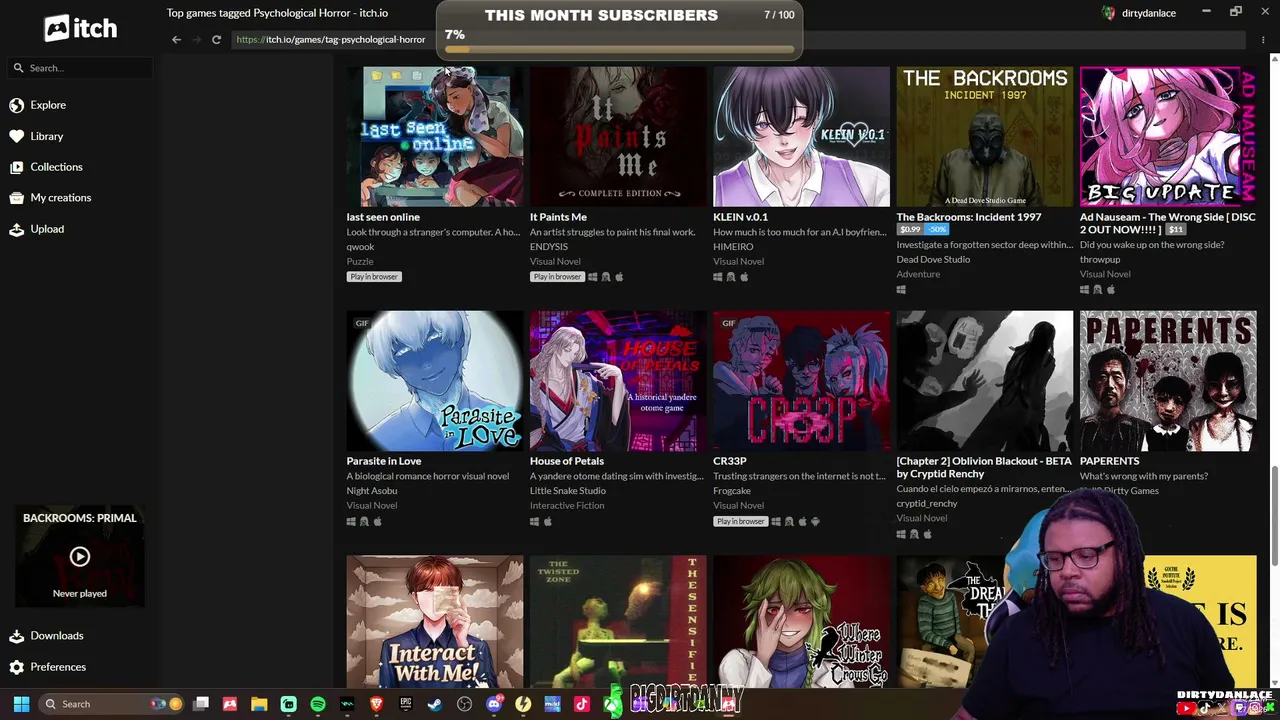Click the itch logo in the sidebar
1280x720 pixels.
(80, 28)
